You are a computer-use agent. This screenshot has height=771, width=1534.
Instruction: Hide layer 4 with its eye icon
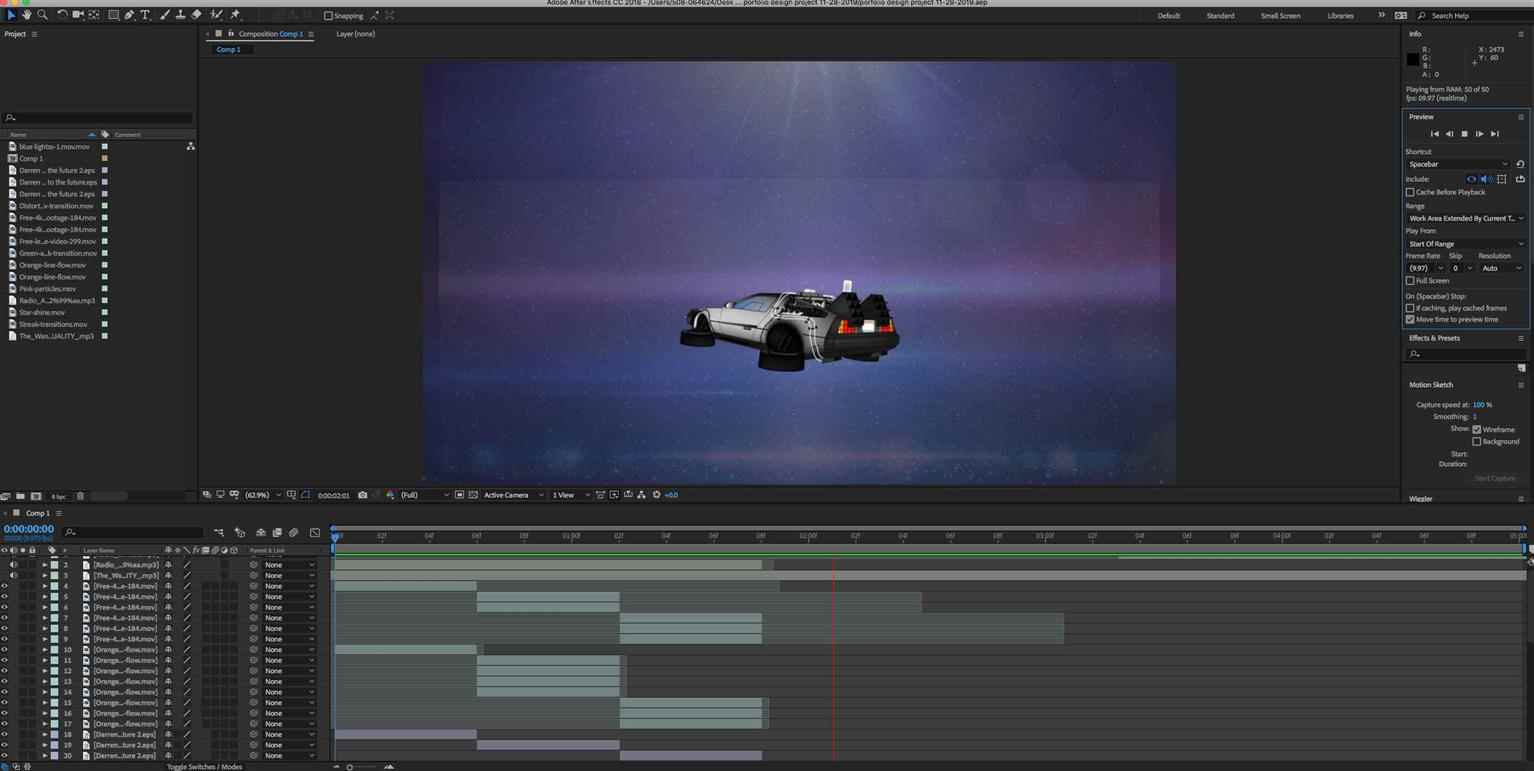(x=5, y=586)
